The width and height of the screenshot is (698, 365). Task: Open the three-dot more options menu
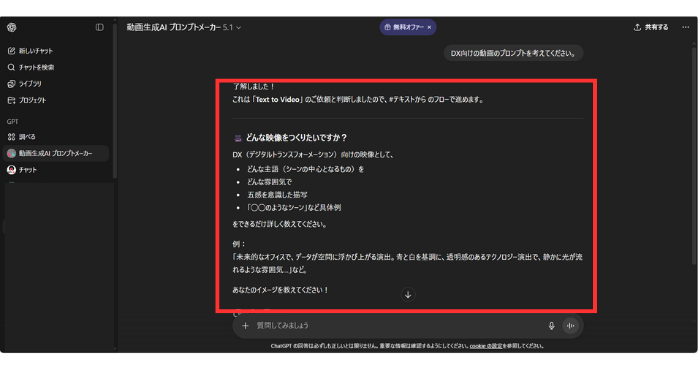tap(686, 28)
